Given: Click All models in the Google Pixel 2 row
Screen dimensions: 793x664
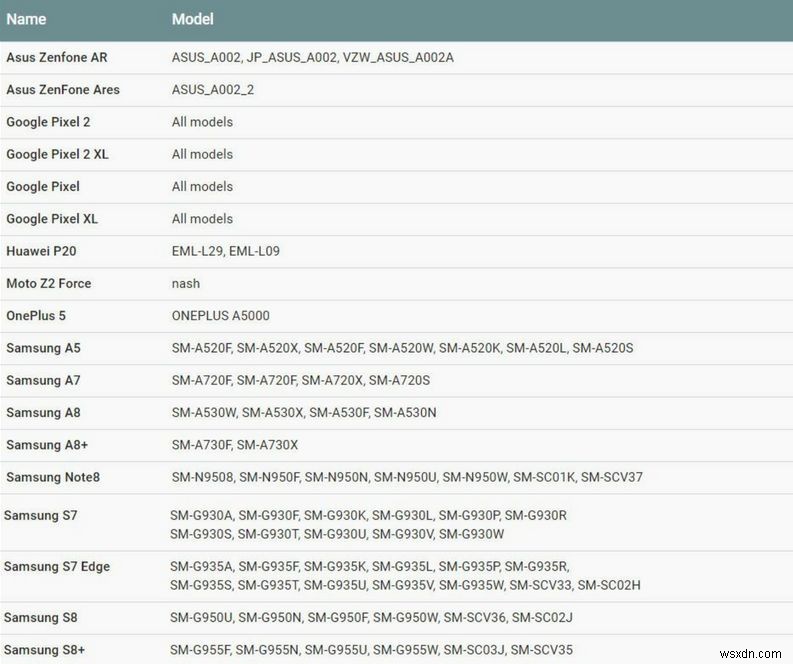Looking at the screenshot, I should pyautogui.click(x=202, y=122).
